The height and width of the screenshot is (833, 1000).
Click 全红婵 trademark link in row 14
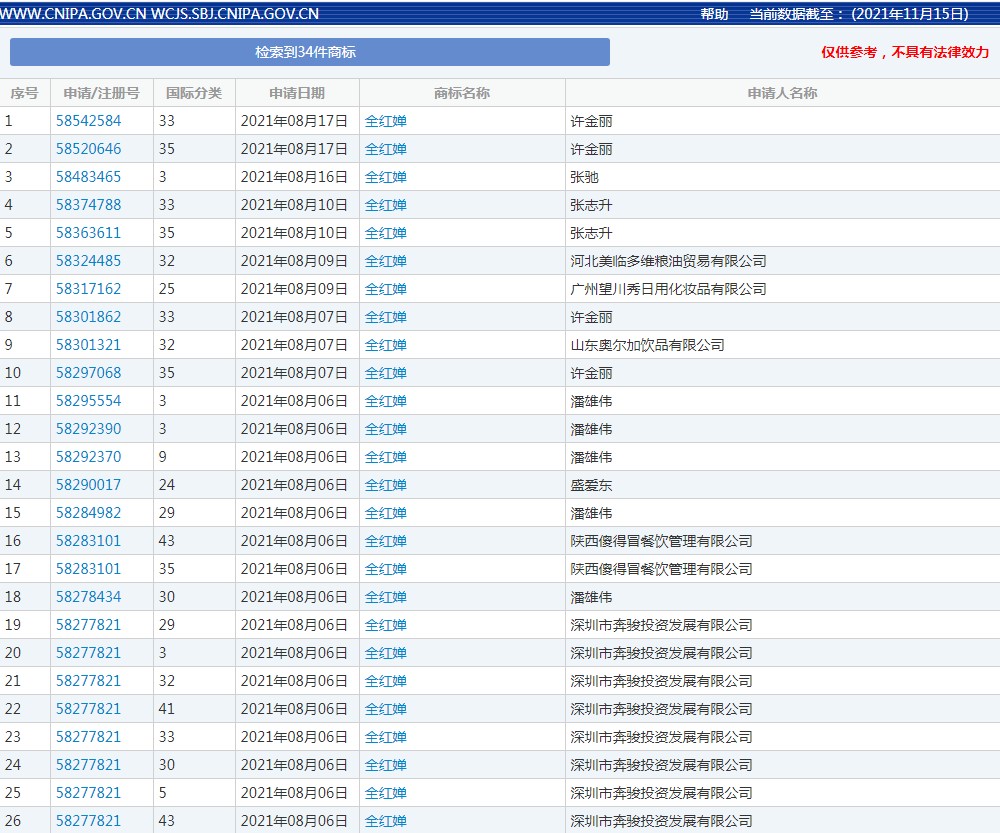(386, 485)
